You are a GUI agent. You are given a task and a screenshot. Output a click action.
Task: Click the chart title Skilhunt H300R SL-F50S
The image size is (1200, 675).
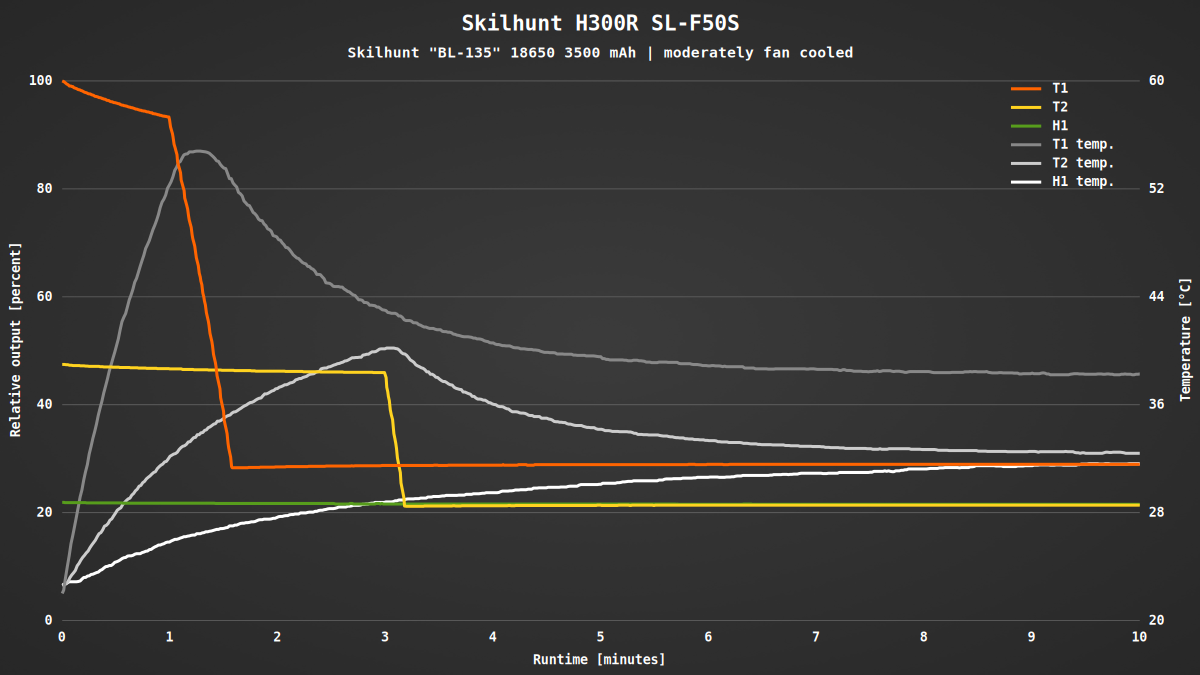pyautogui.click(x=600, y=23)
